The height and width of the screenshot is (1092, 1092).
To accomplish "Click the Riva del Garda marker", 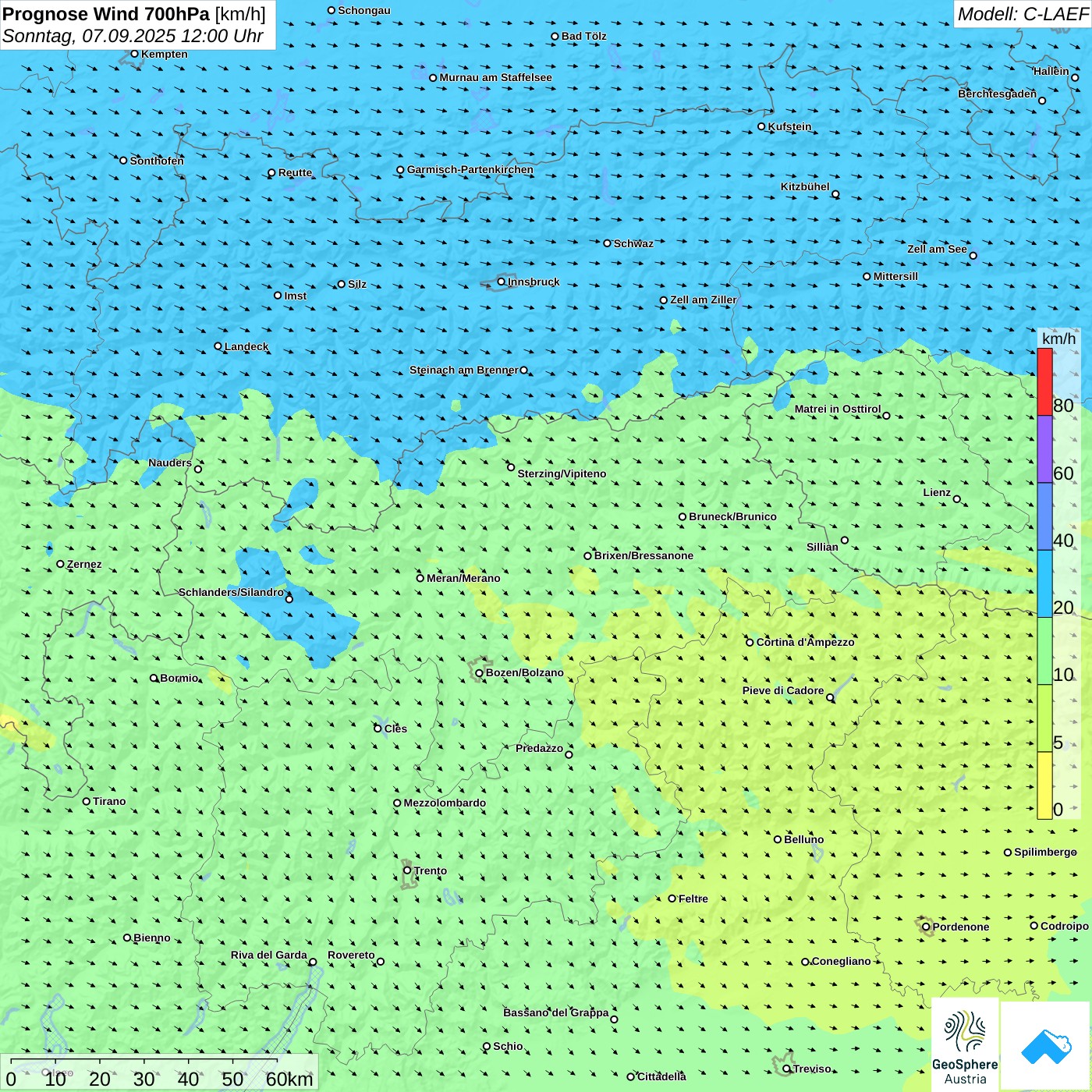I will point(313,962).
